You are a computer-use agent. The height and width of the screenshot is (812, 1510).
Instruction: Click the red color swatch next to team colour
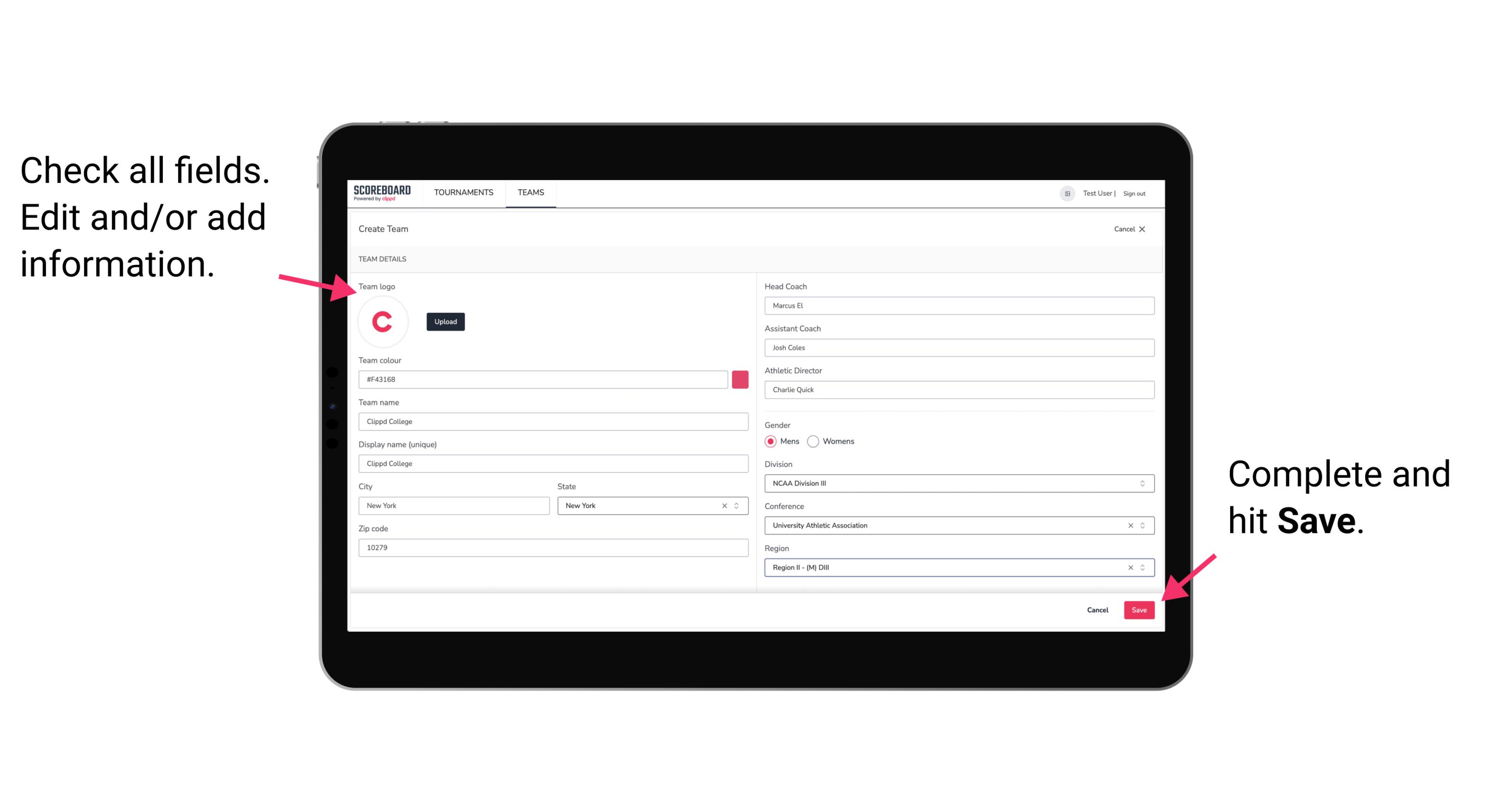tap(740, 379)
